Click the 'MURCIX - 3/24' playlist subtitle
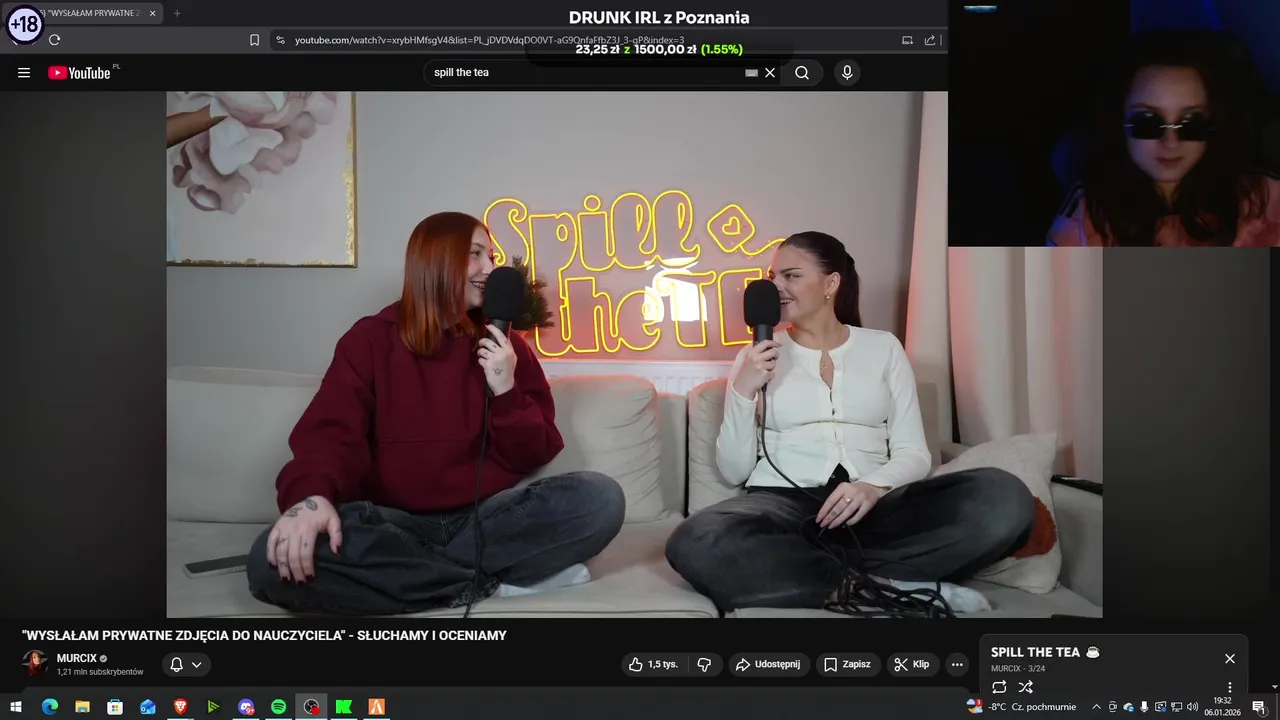 (x=1018, y=668)
